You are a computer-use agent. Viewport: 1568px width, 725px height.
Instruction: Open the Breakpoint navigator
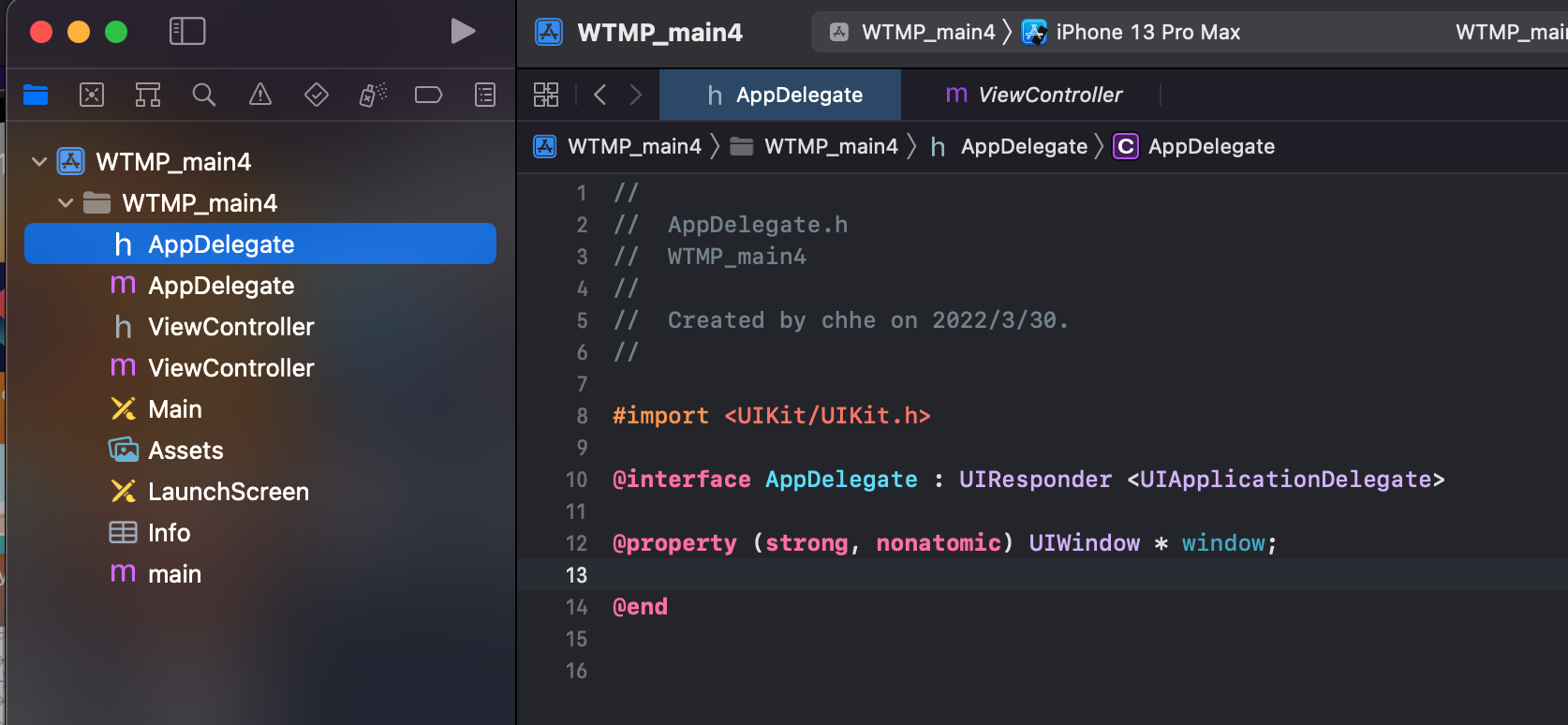click(429, 95)
